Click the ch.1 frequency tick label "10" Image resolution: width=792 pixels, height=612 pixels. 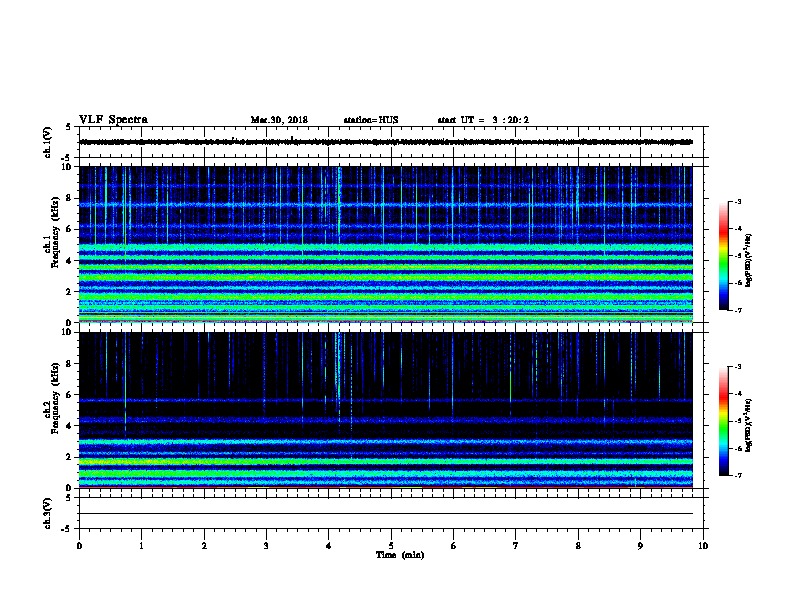pos(67,167)
